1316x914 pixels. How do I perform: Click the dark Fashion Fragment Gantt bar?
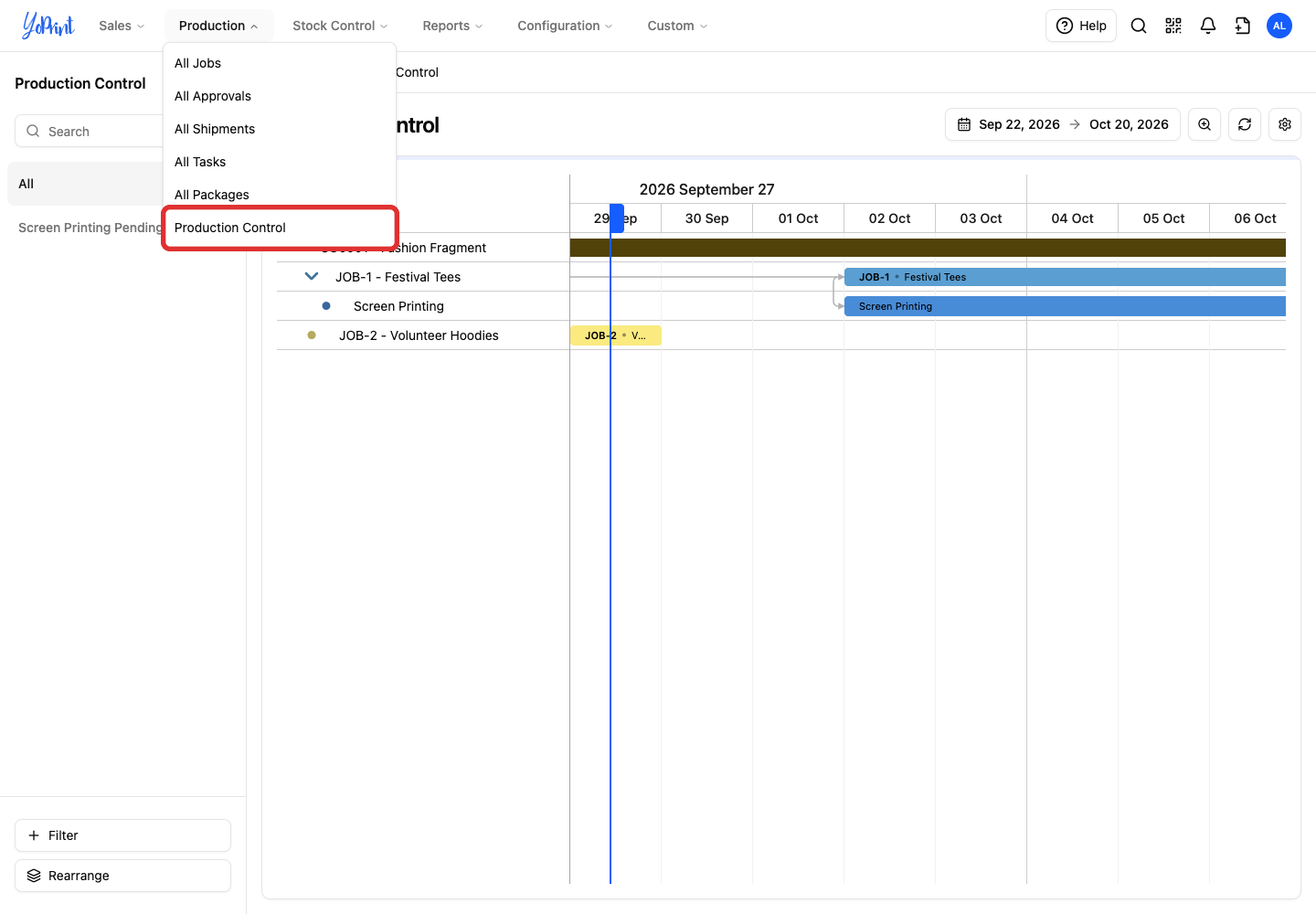(x=928, y=248)
